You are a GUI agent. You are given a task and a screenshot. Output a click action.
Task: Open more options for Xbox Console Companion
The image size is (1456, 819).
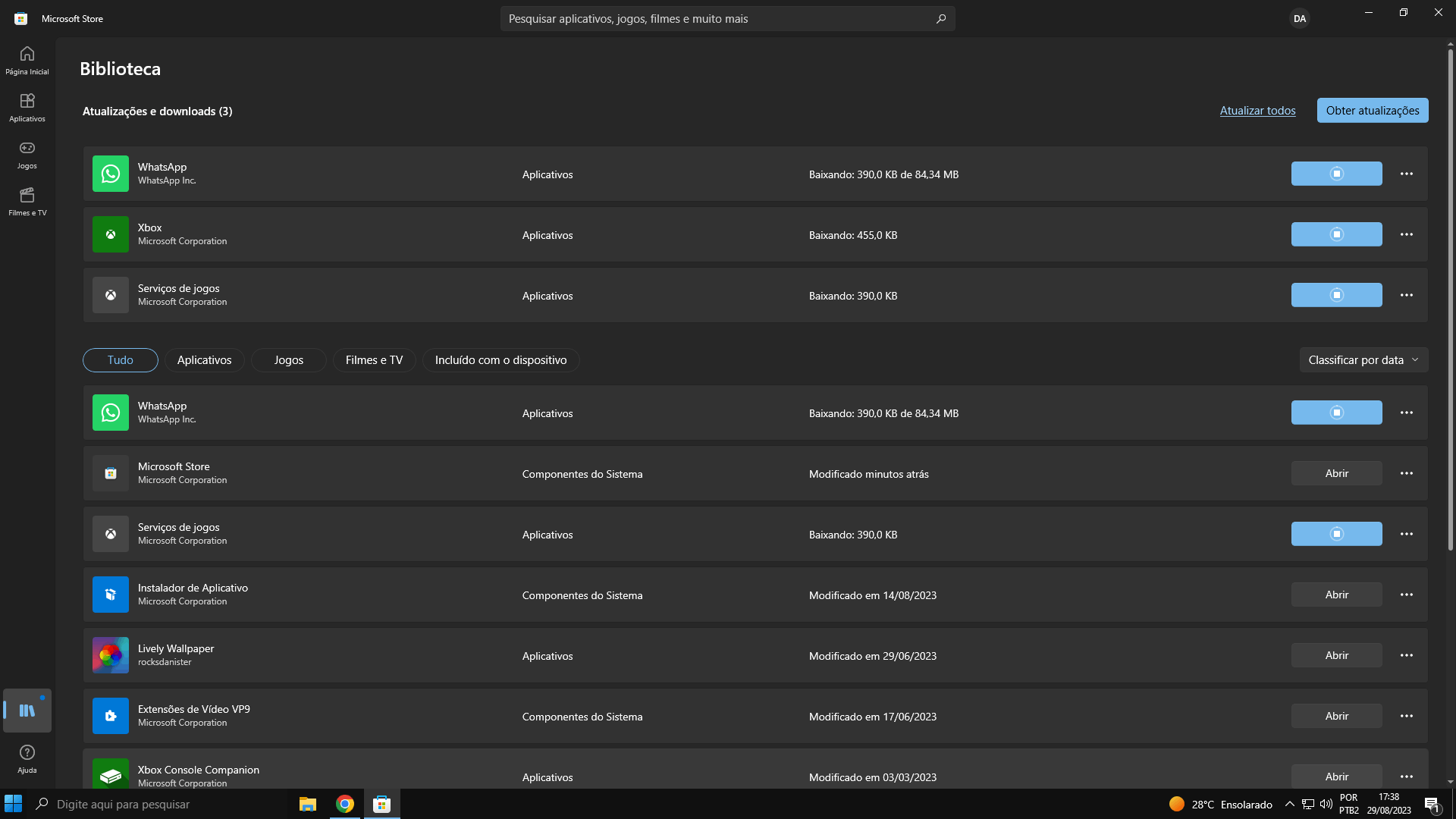1407,777
